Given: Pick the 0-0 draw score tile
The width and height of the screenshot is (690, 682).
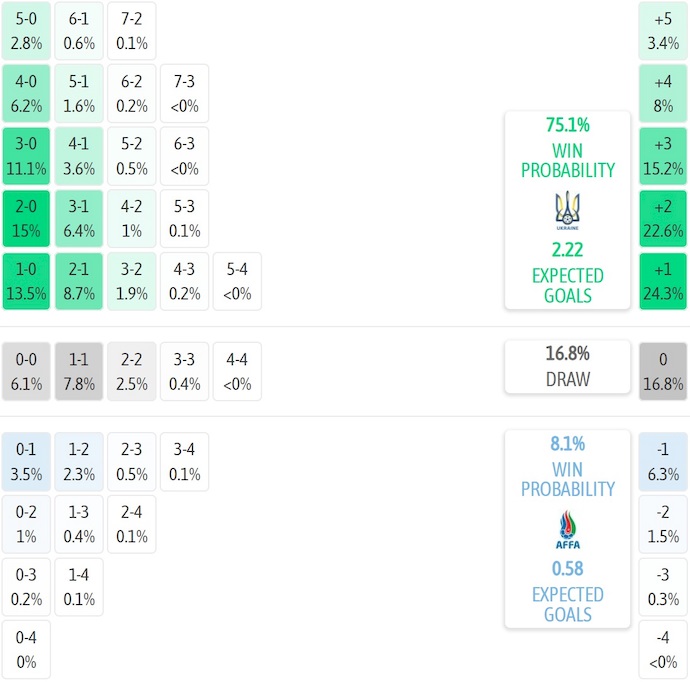Looking at the screenshot, I should [26, 371].
